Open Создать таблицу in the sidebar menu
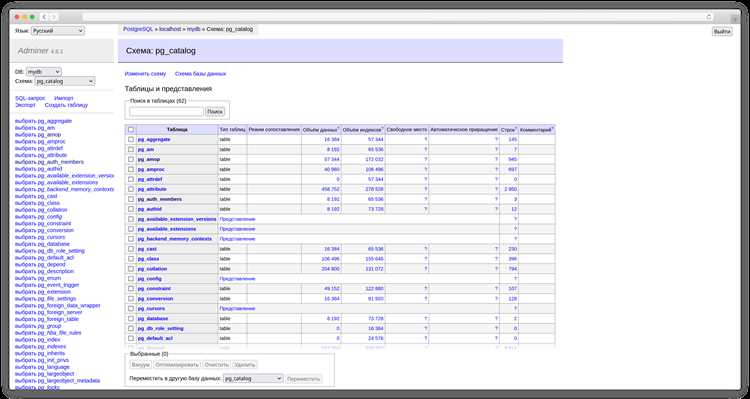Viewport: 750px width, 399px height. coord(66,105)
